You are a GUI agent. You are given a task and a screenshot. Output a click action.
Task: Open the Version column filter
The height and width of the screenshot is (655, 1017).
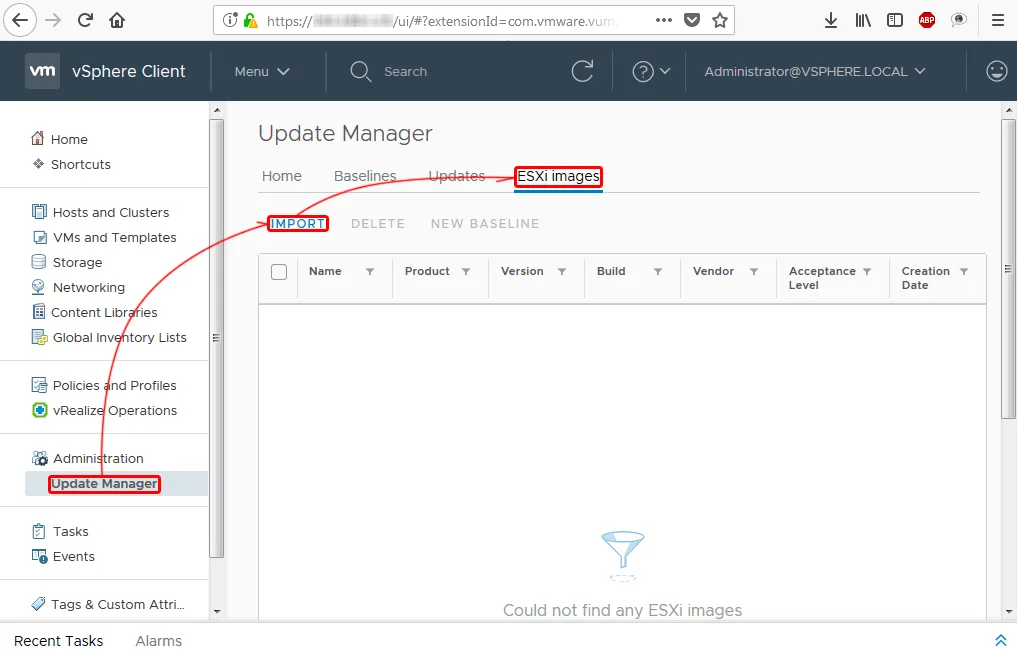(x=562, y=272)
